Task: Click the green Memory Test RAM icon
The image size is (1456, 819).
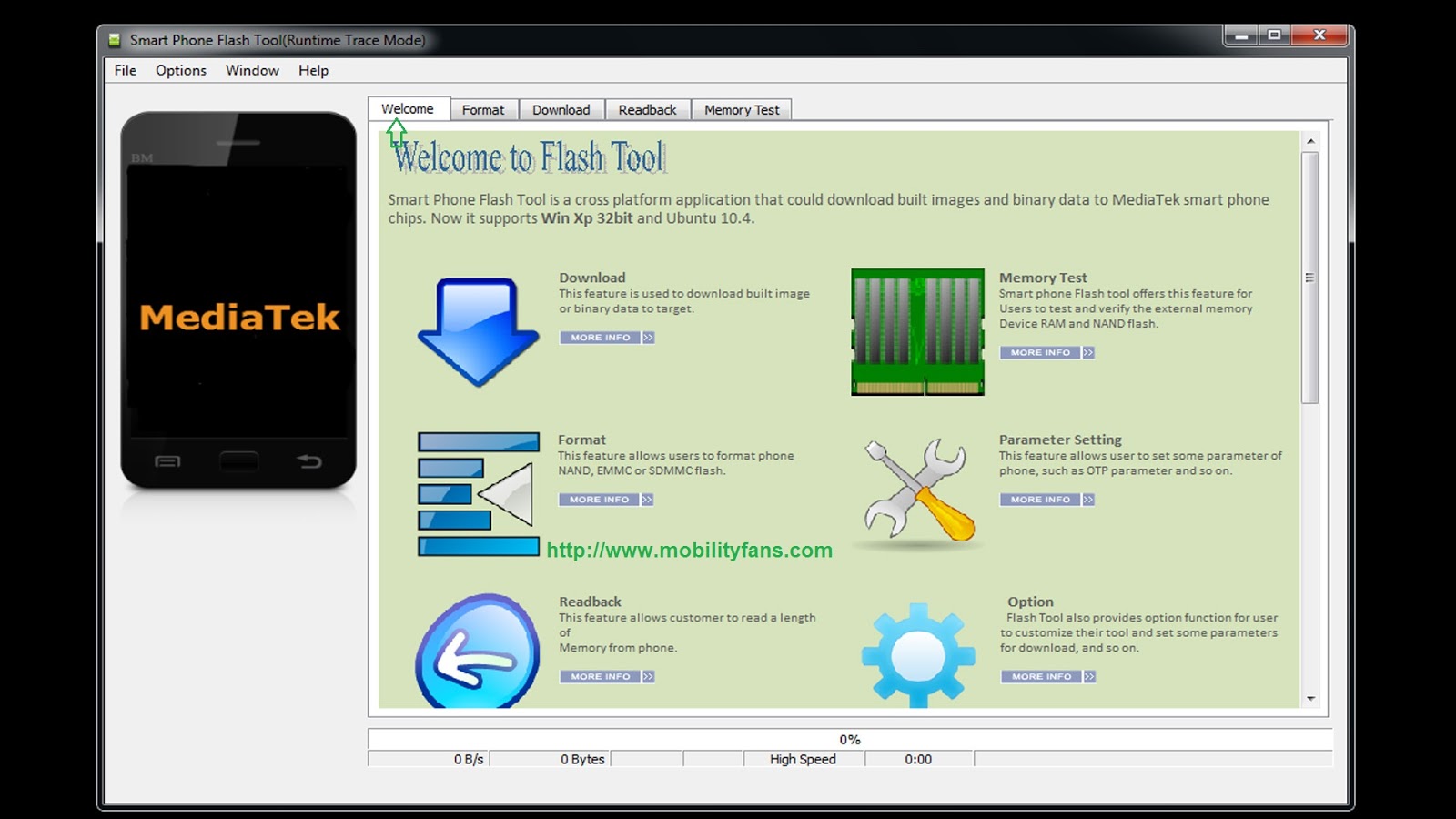Action: tap(917, 332)
